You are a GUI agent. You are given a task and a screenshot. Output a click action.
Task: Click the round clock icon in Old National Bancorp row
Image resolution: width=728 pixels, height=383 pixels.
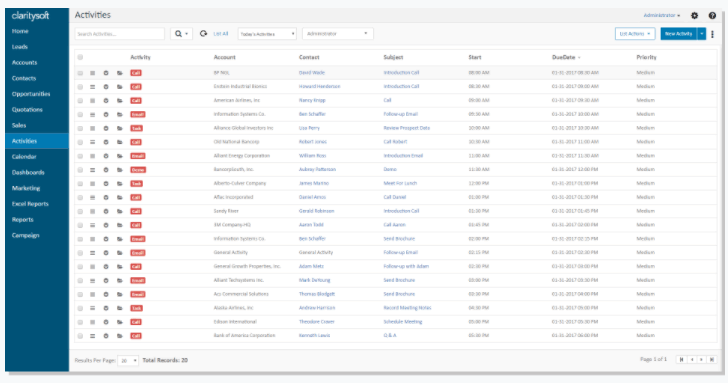pyautogui.click(x=106, y=142)
